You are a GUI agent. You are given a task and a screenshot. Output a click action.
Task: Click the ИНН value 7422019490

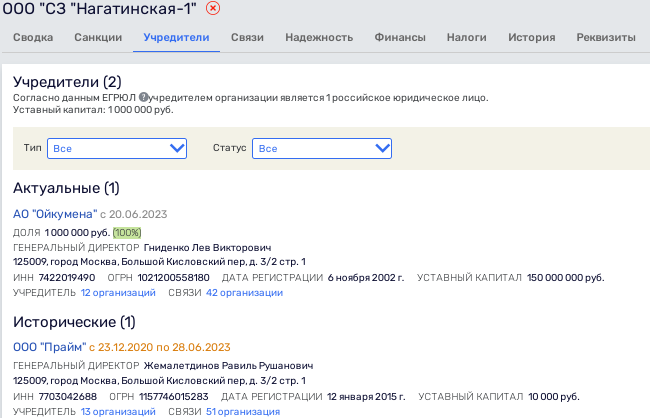pyautogui.click(x=67, y=277)
